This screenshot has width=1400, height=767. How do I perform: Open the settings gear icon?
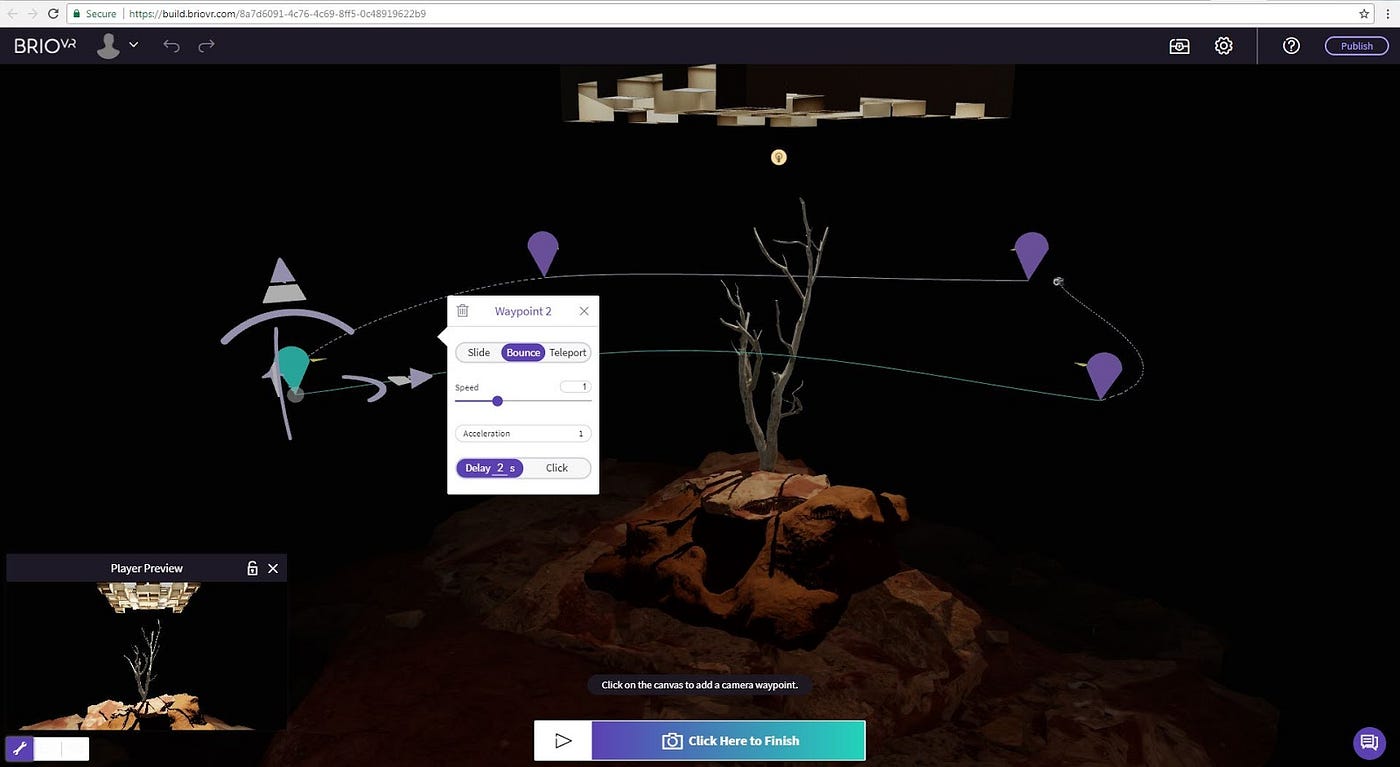point(1224,46)
